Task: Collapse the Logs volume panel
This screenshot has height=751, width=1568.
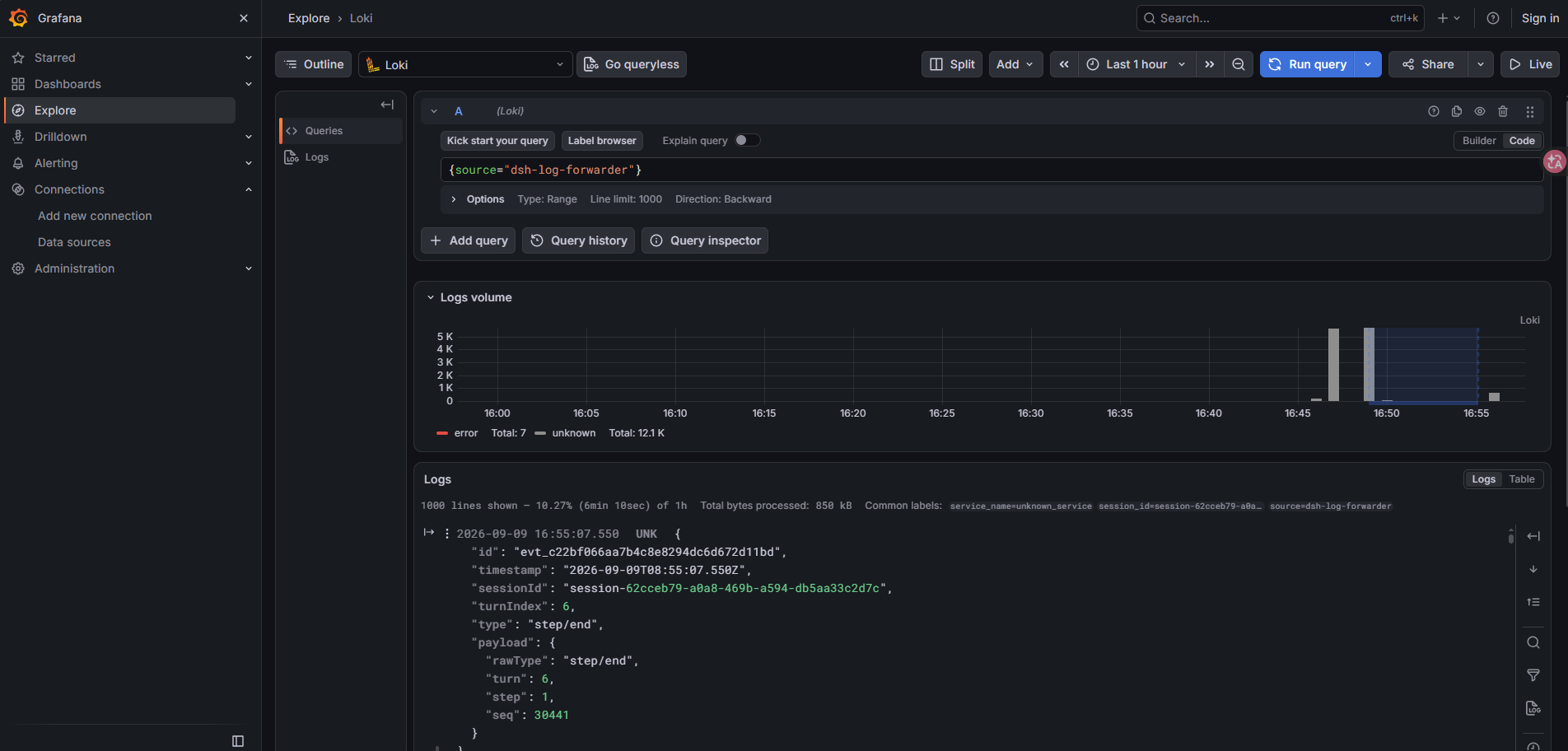Action: pyautogui.click(x=430, y=297)
